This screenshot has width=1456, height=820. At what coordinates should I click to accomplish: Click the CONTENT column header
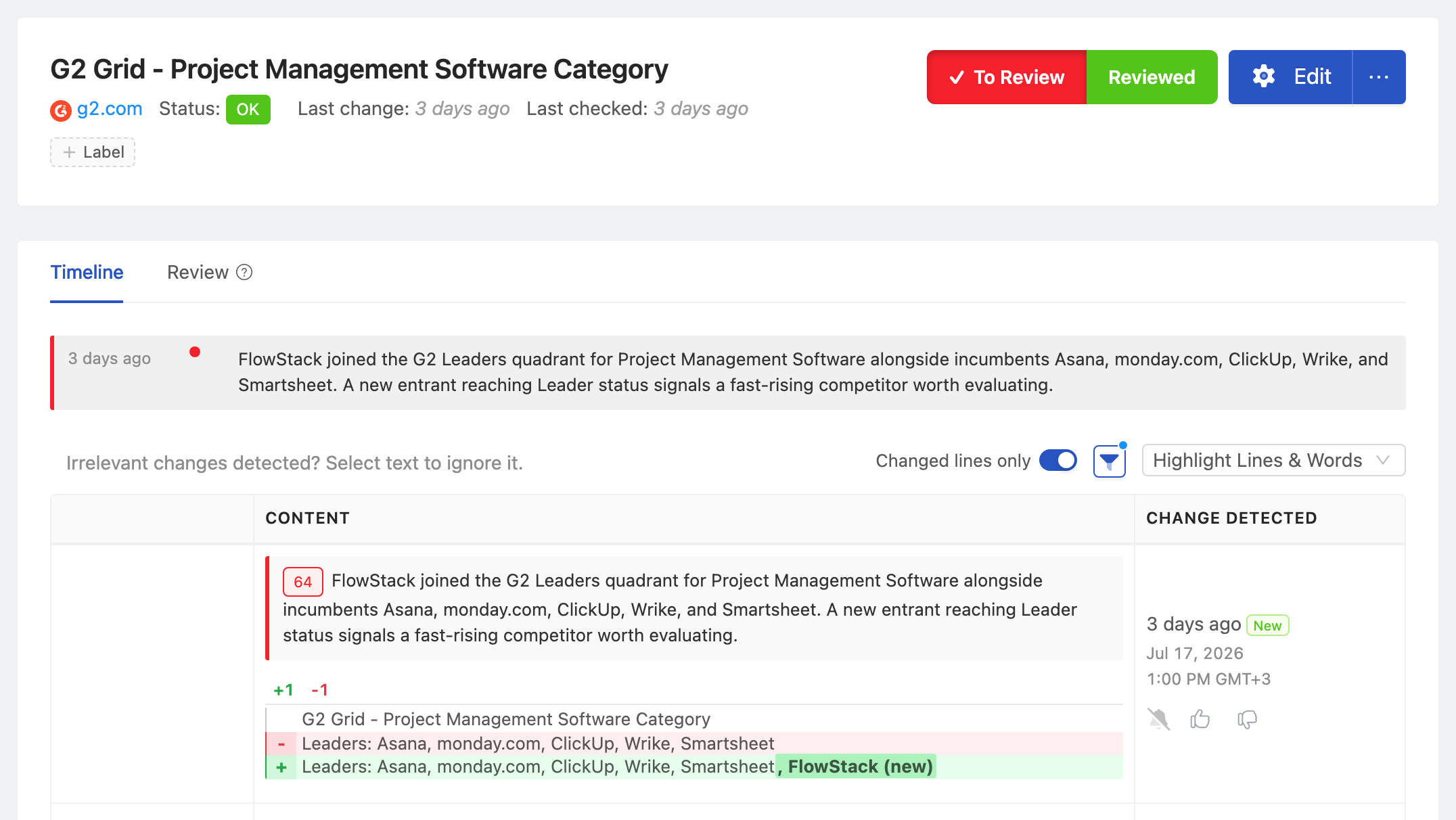tap(307, 518)
